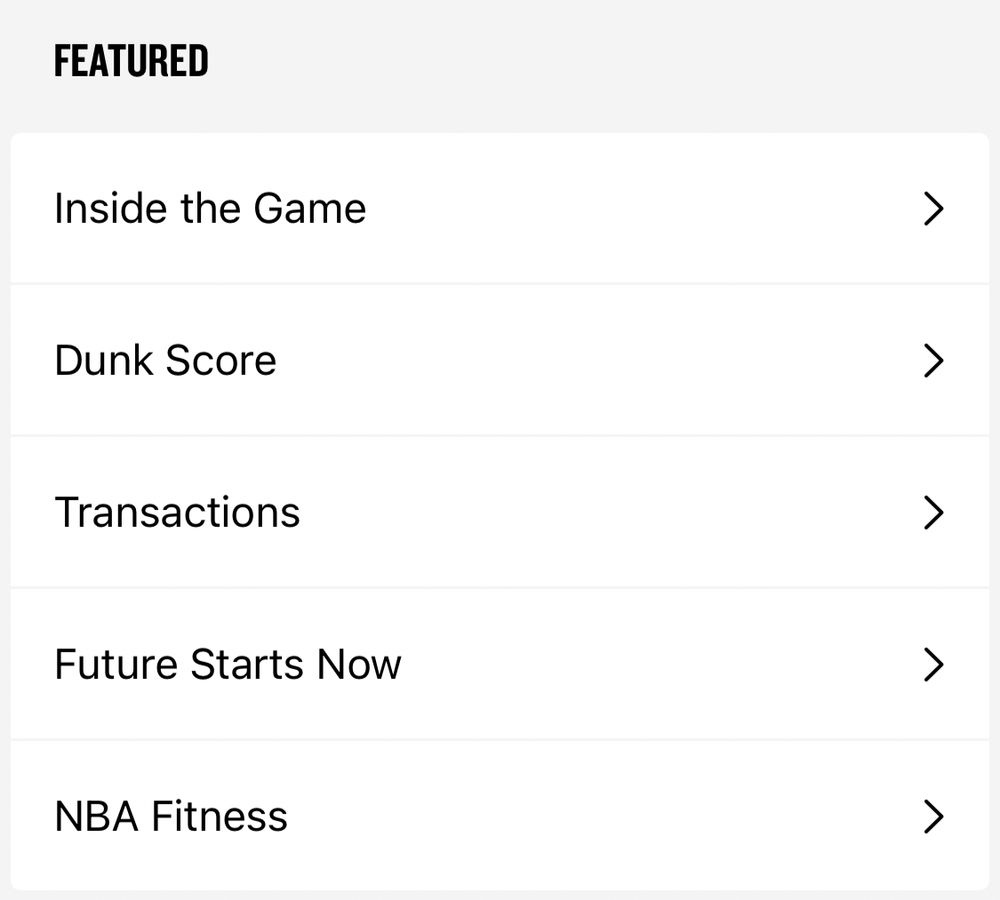1000x900 pixels.
Task: Choose the Dunk Score label text
Action: tap(165, 361)
